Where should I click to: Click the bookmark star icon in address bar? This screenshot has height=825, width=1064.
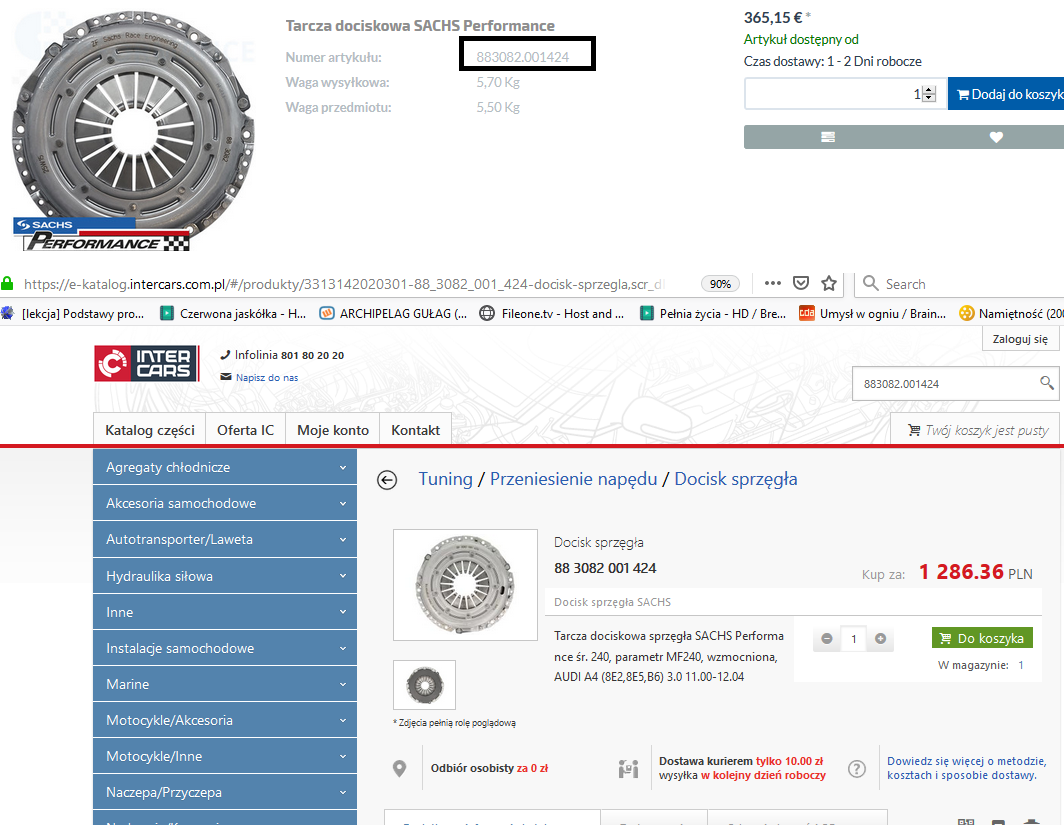[829, 284]
